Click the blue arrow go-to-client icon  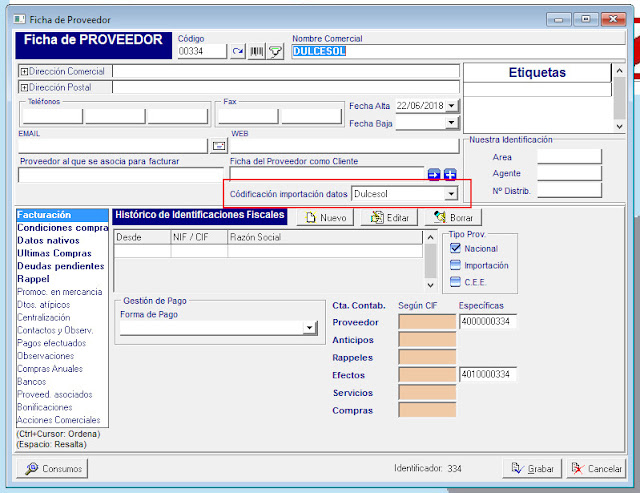coord(434,175)
